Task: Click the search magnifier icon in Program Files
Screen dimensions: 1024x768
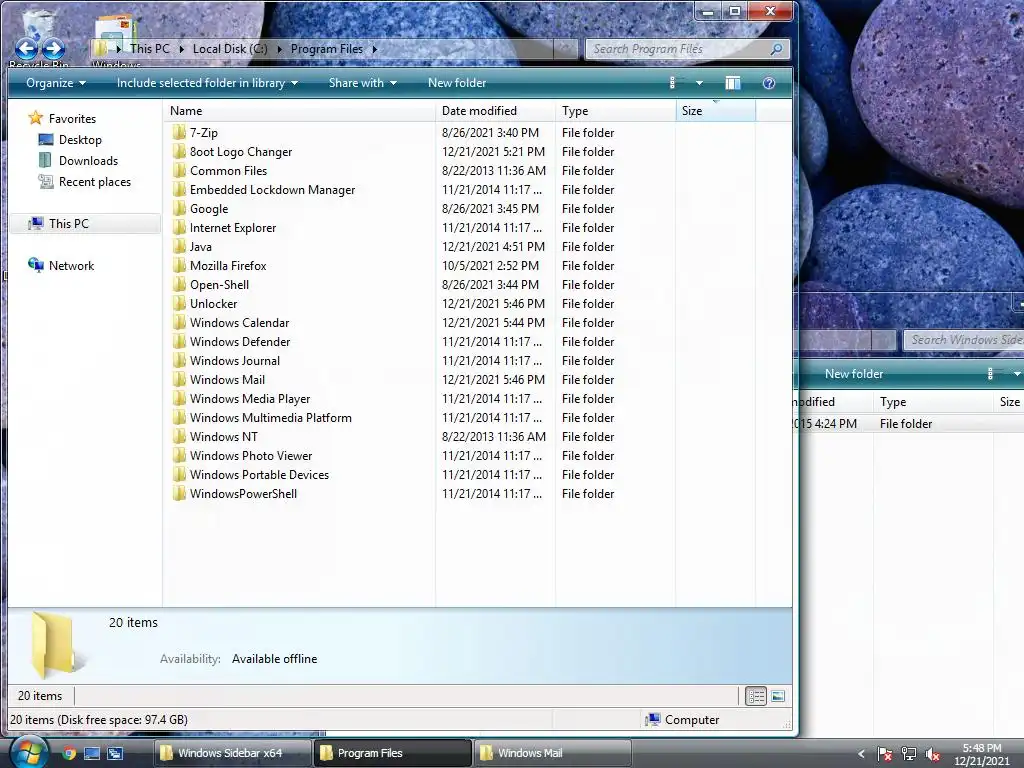Action: click(776, 49)
